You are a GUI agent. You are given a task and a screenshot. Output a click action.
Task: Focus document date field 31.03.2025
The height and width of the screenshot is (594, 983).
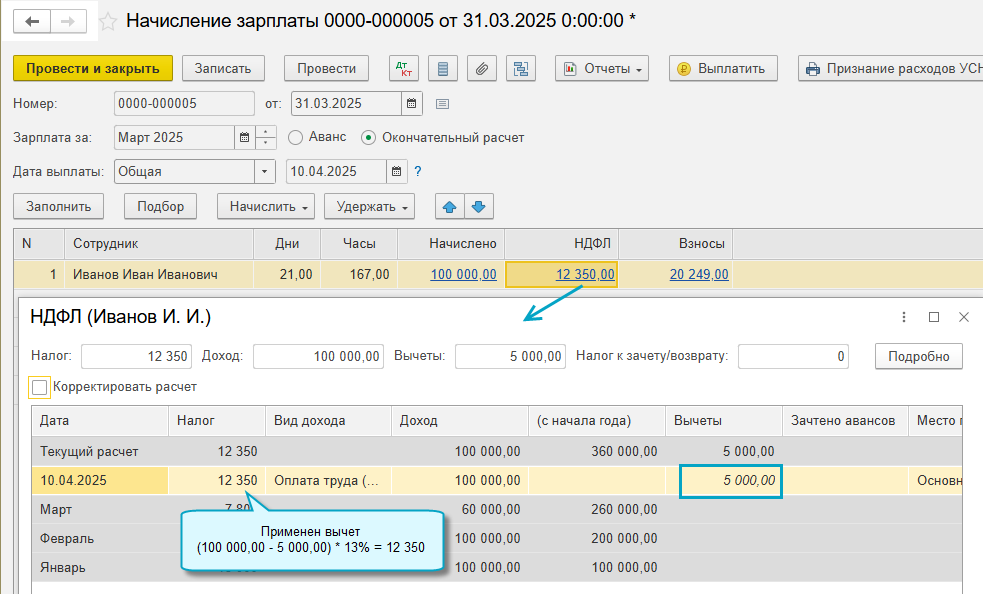click(346, 103)
